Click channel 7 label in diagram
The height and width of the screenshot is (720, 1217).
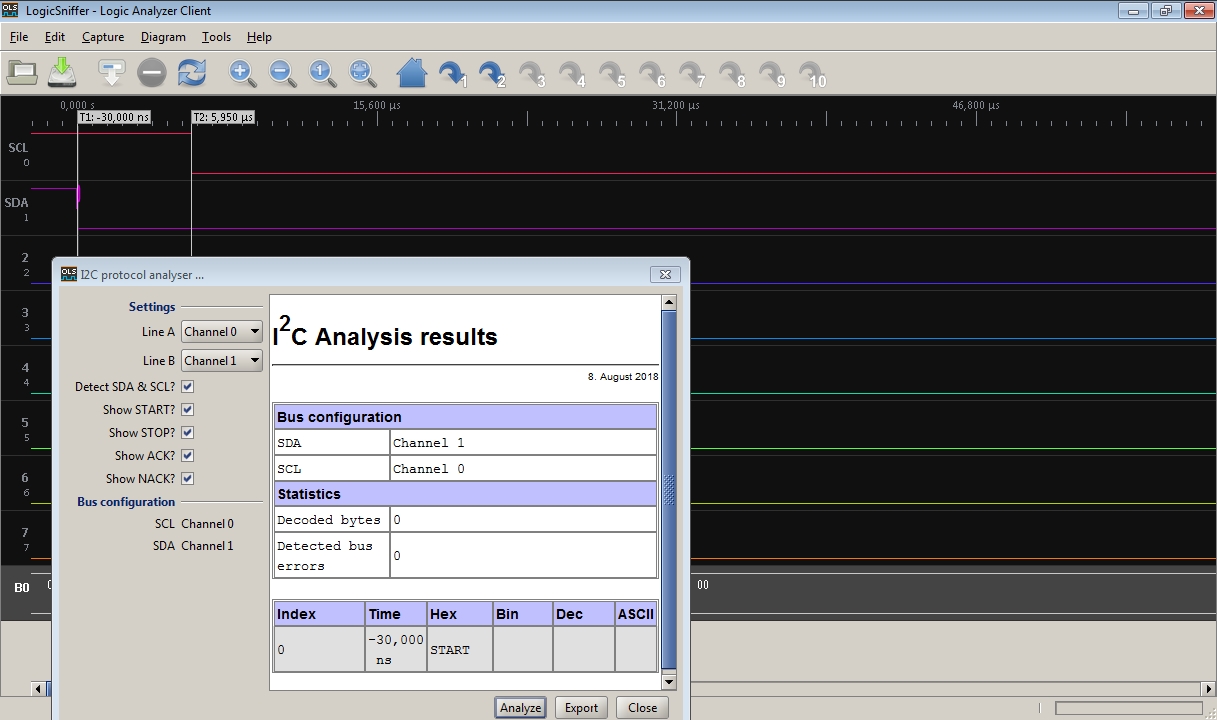coord(25,533)
